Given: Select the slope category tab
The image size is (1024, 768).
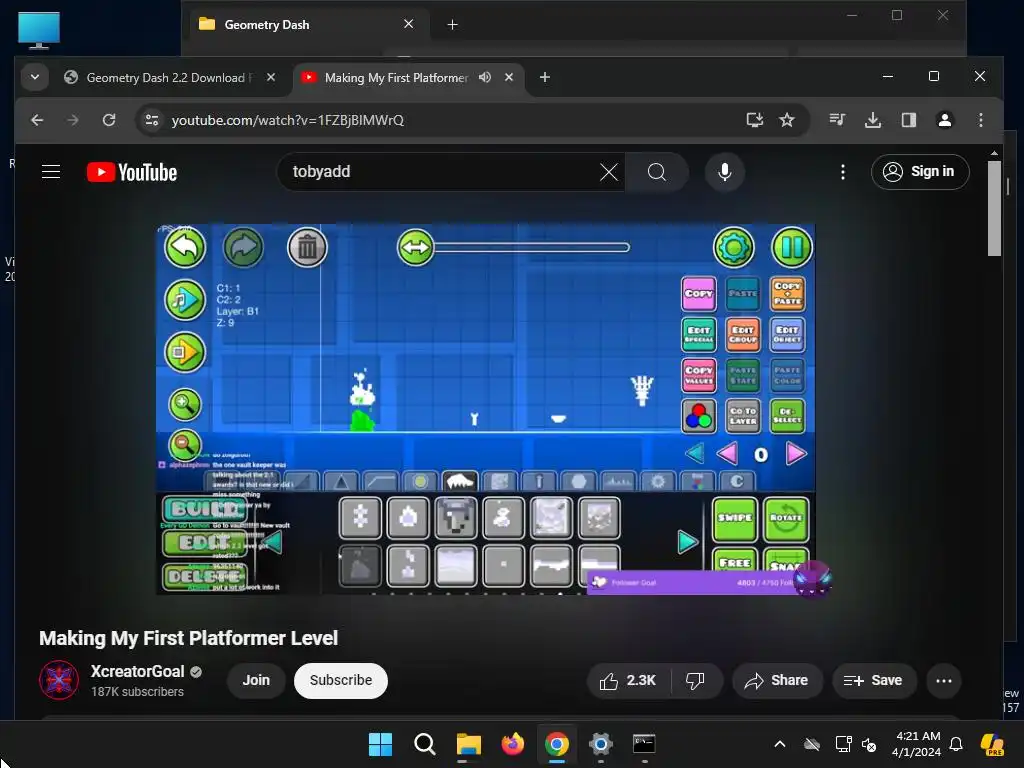Looking at the screenshot, I should (381, 482).
